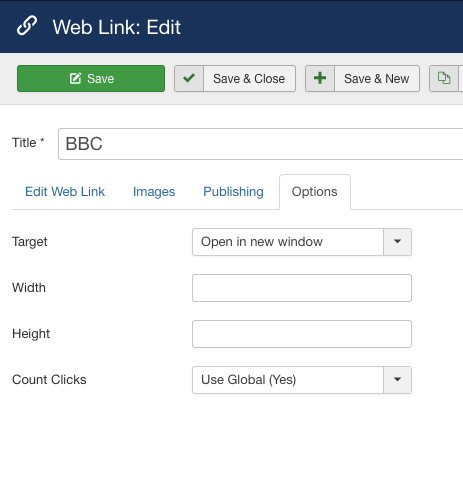Click the Title input field containing BBC
463x484 pixels.
261,144
